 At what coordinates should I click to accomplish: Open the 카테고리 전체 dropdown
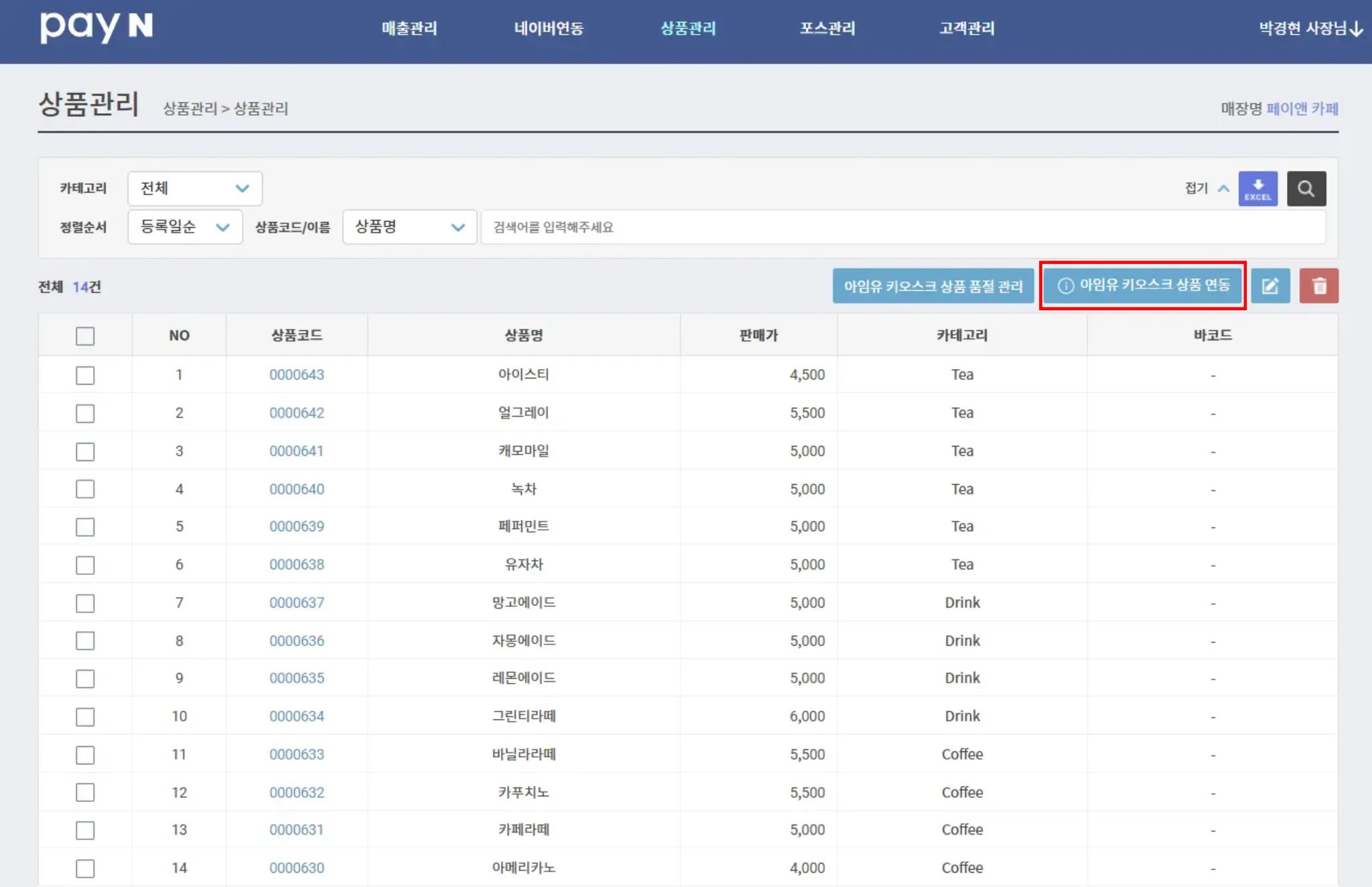pyautogui.click(x=194, y=189)
